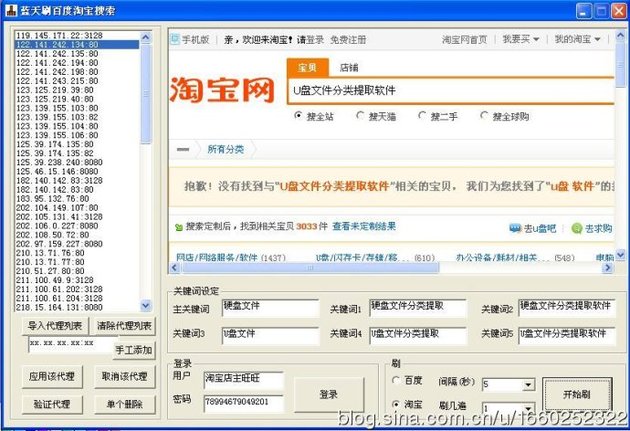630x431 pixels.
Task: Select the 搜全站 radio button
Action: tap(298, 116)
